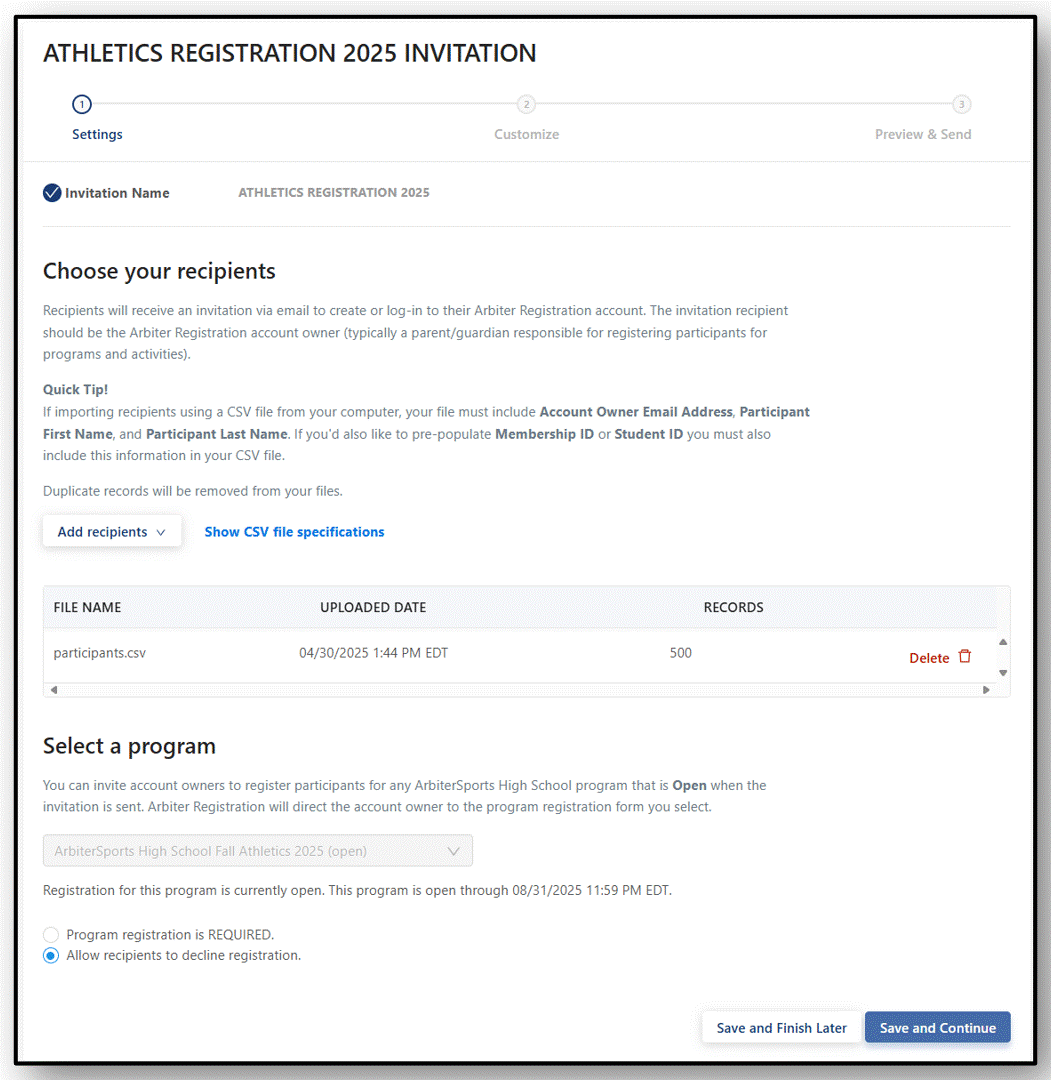Select Program registration is REQUIRED option

point(51,935)
